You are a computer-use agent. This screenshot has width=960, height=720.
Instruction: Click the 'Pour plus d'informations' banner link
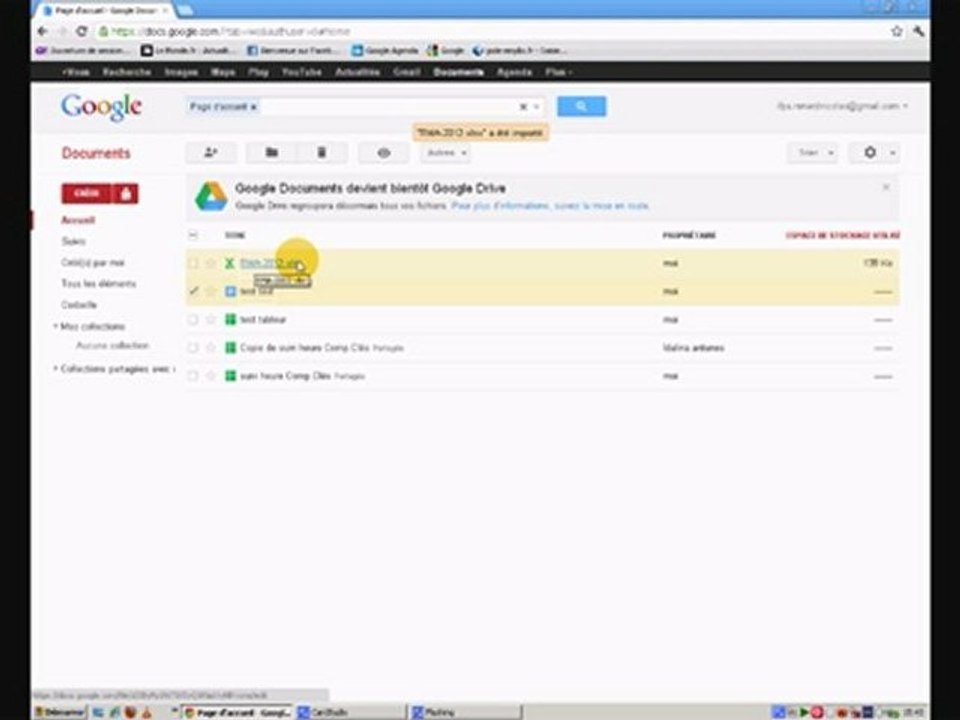[x=550, y=206]
